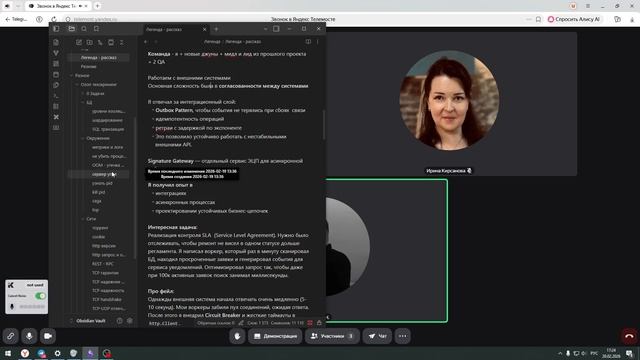Open the 'kill pid' note in the tree
Screen dimensions: 640x360
(98, 192)
